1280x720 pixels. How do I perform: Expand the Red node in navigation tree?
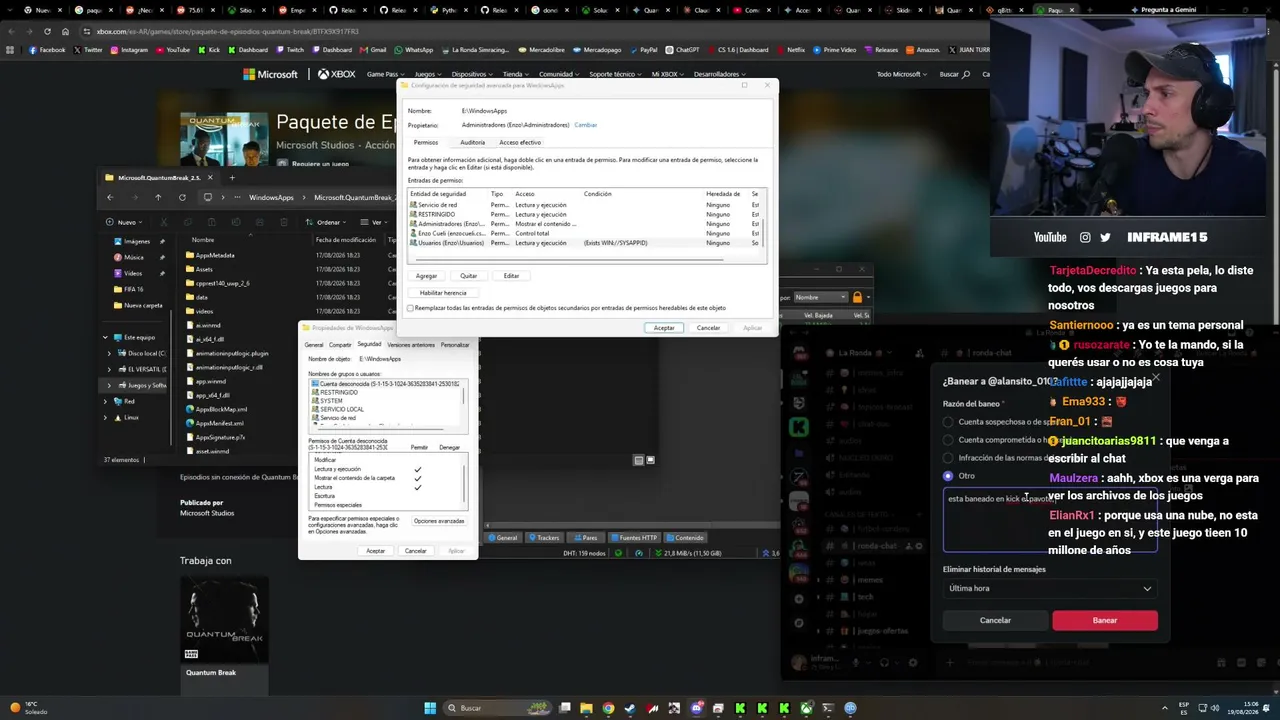click(106, 401)
